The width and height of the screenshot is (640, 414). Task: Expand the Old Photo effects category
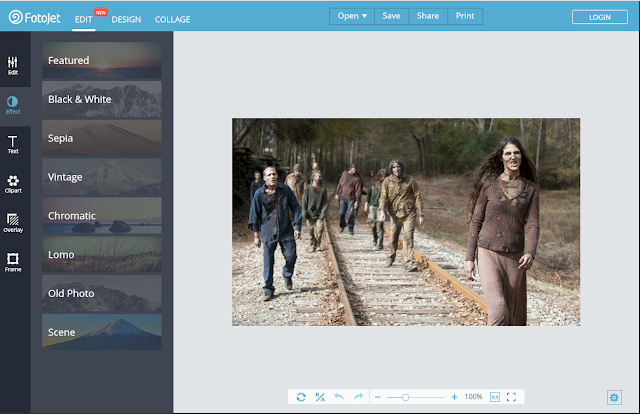tap(102, 293)
